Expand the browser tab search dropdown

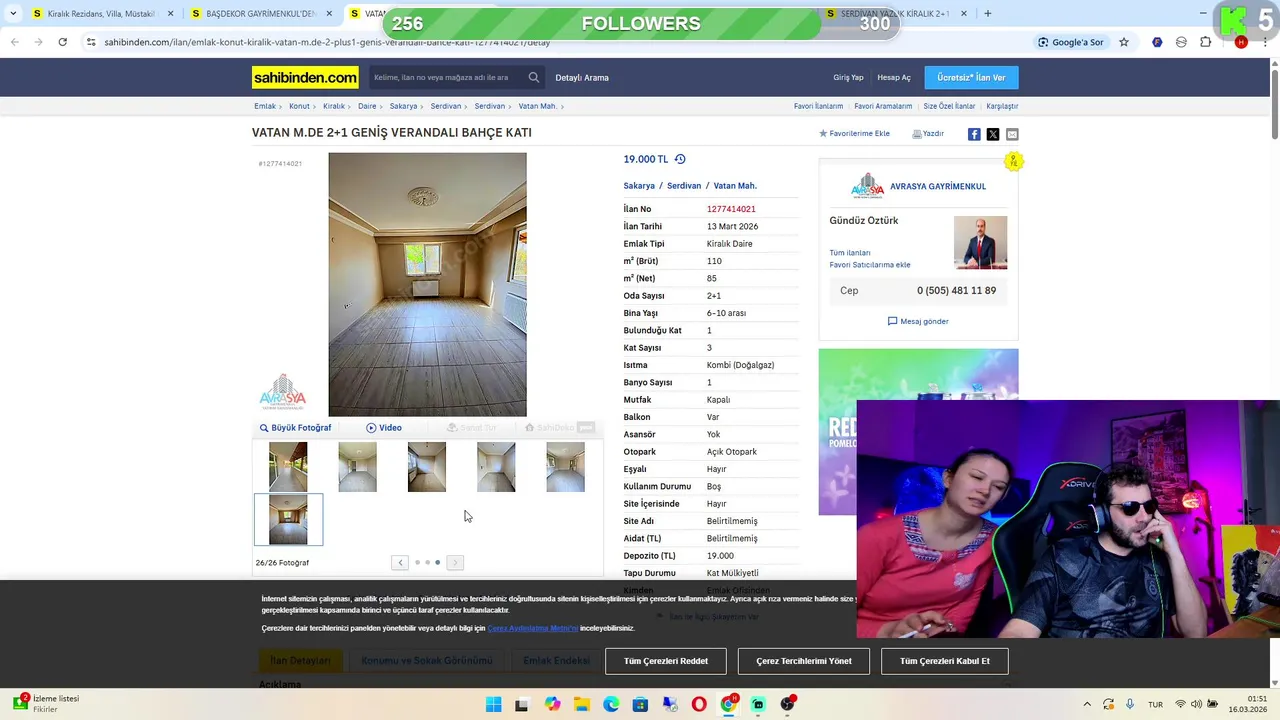(13, 13)
